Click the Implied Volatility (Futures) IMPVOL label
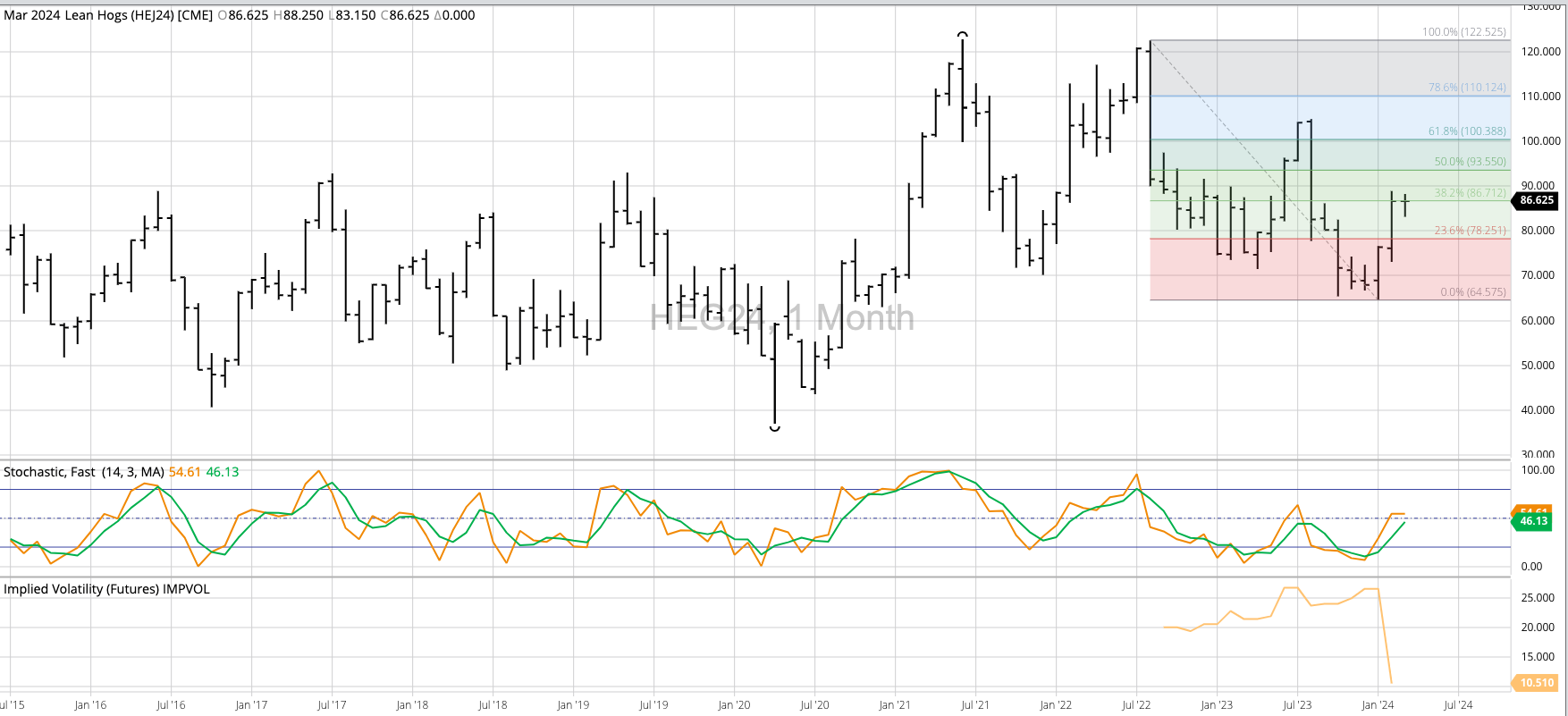 point(106,589)
